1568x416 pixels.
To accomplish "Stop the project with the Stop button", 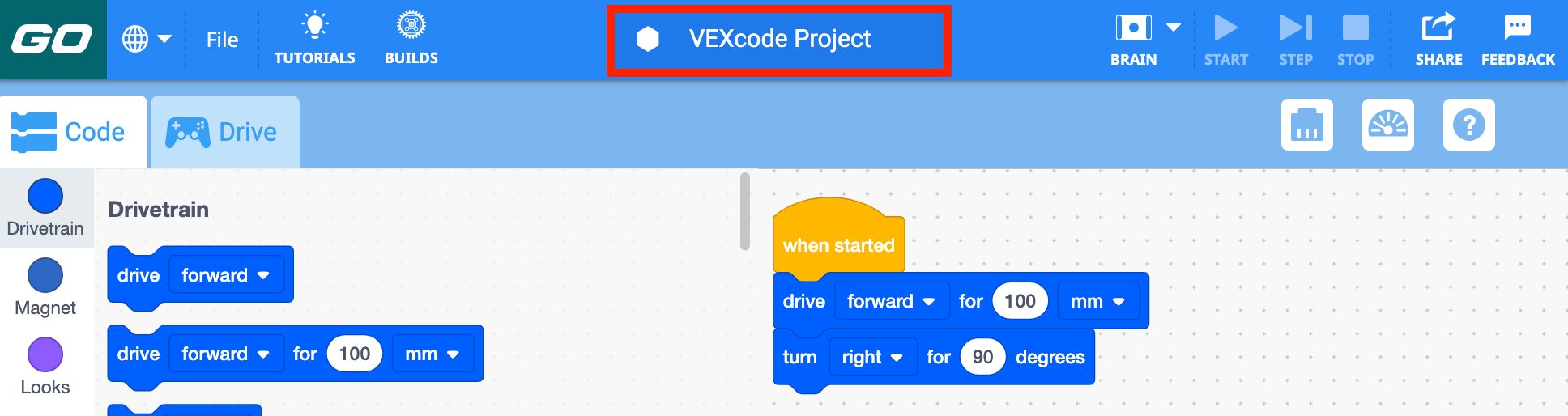I will pos(1355,39).
